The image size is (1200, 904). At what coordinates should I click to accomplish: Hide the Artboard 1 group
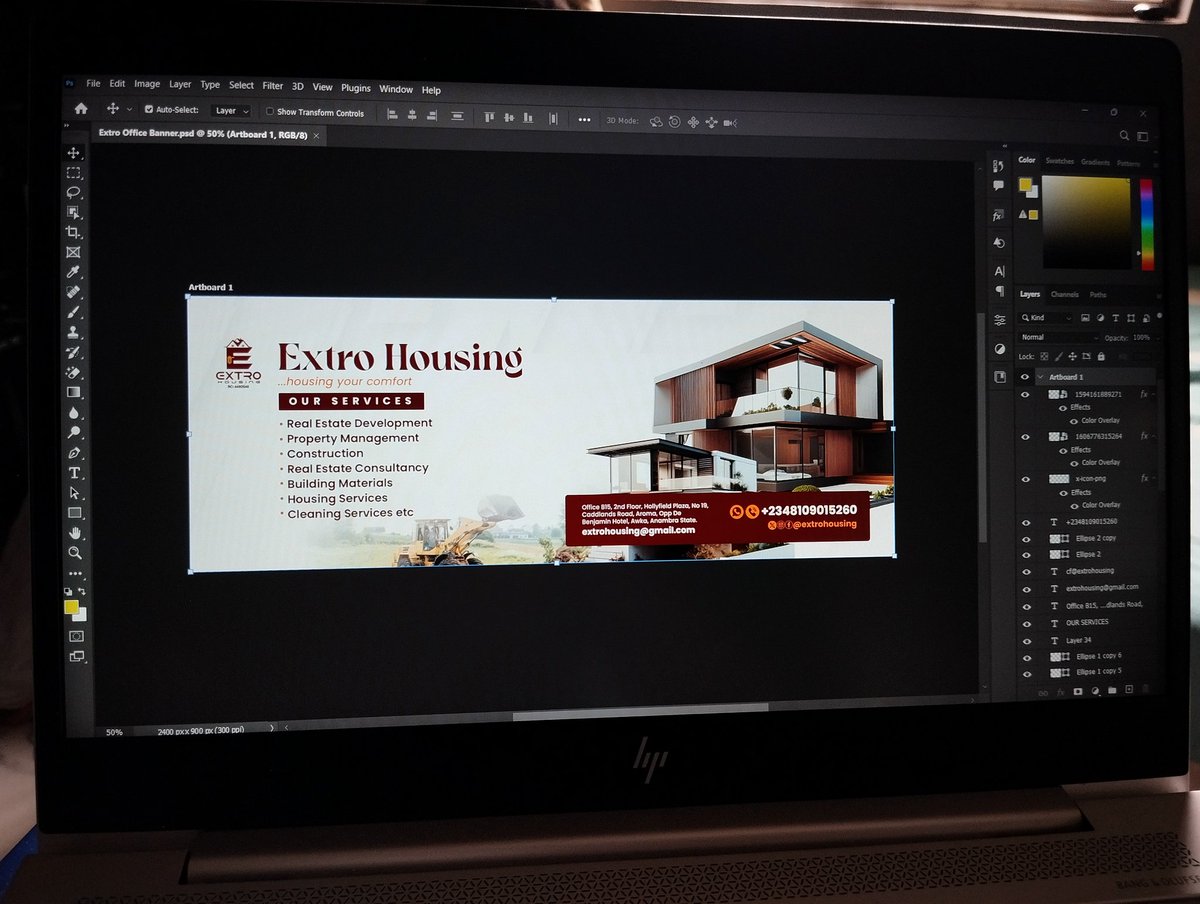(x=1025, y=377)
